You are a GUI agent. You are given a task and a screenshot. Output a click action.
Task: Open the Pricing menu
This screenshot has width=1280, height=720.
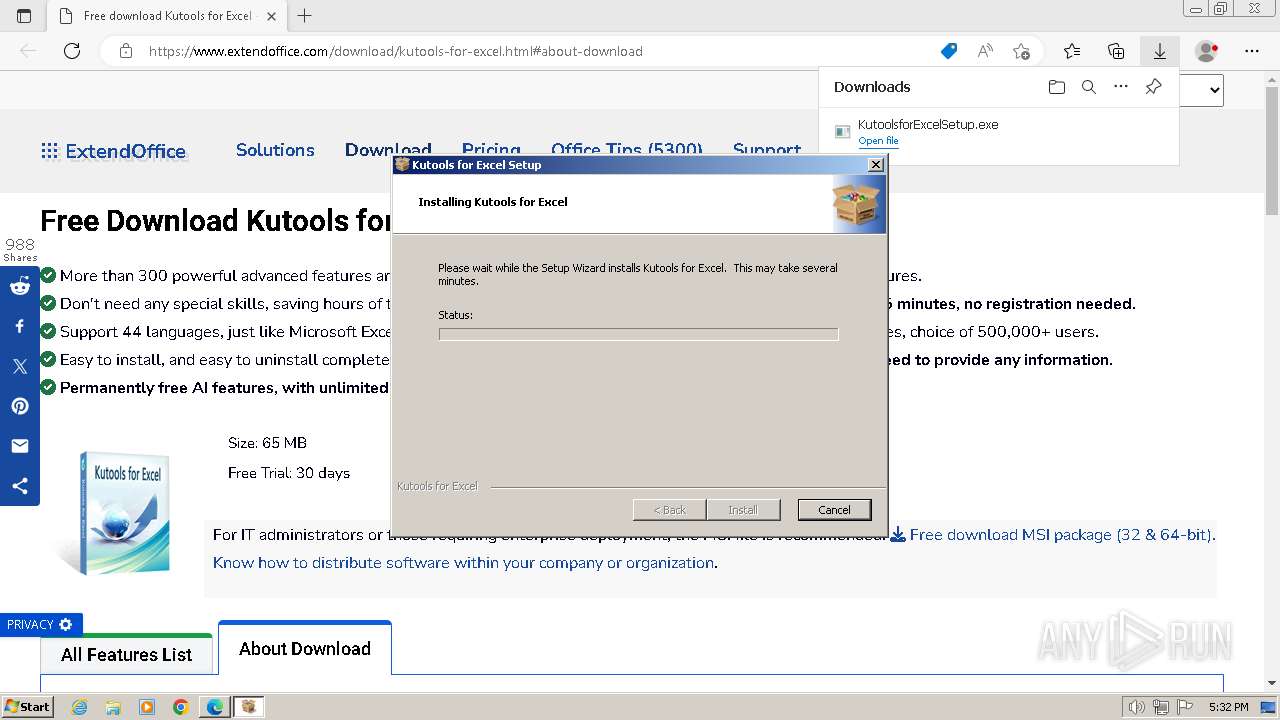point(491,150)
